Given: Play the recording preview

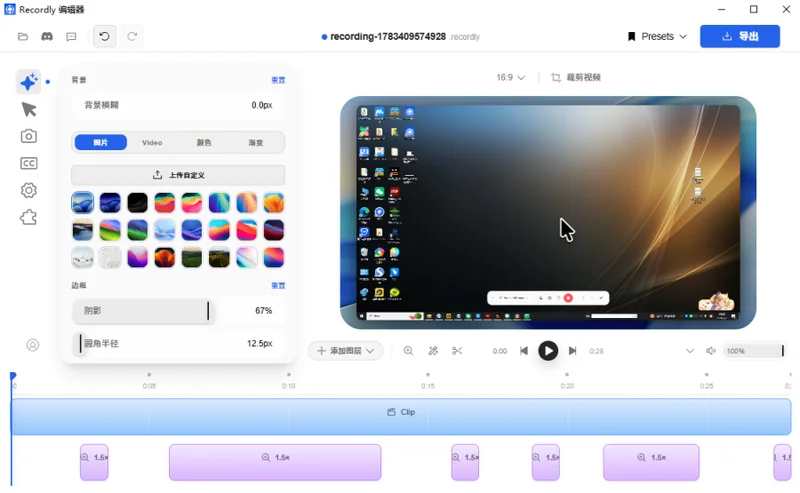Looking at the screenshot, I should click(548, 351).
